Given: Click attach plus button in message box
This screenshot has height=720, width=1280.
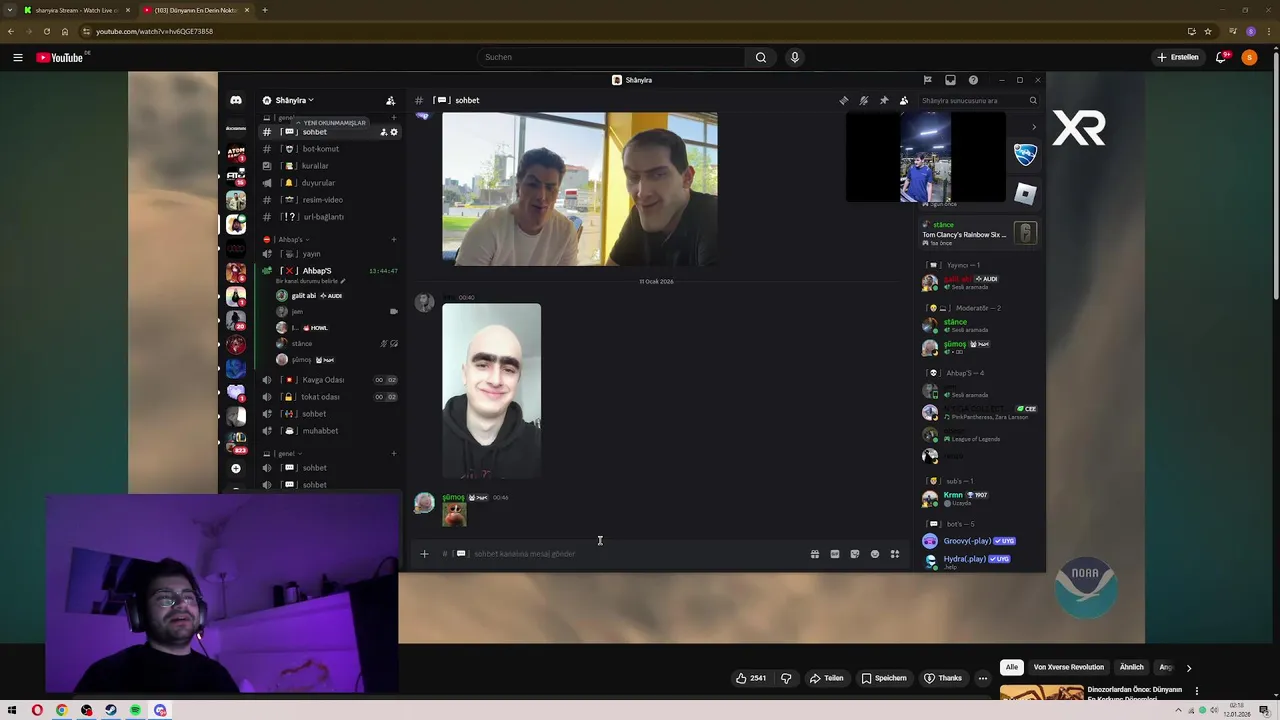Looking at the screenshot, I should (424, 554).
